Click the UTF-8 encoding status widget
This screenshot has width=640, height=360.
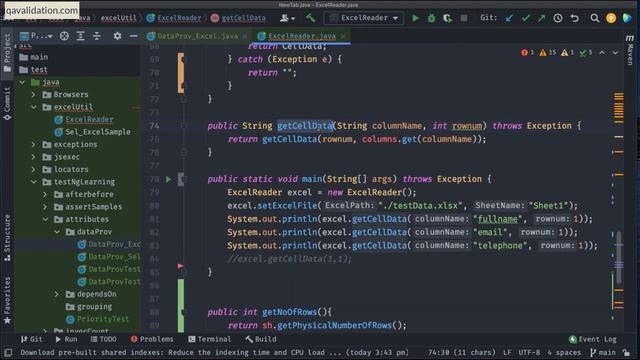tap(529, 352)
